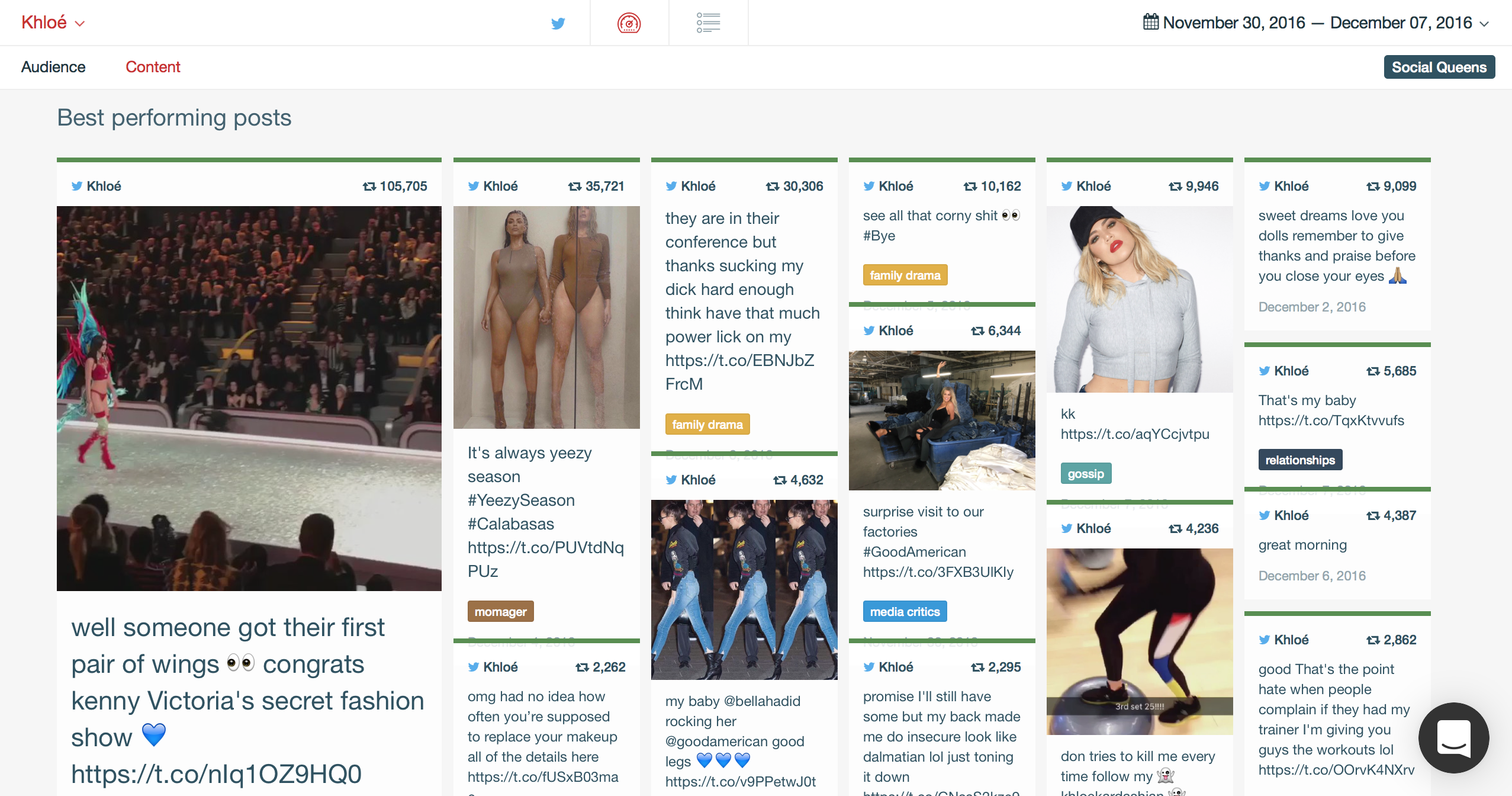Switch to the Audience tab
Screen dimensions: 1512x796
pyautogui.click(x=53, y=67)
